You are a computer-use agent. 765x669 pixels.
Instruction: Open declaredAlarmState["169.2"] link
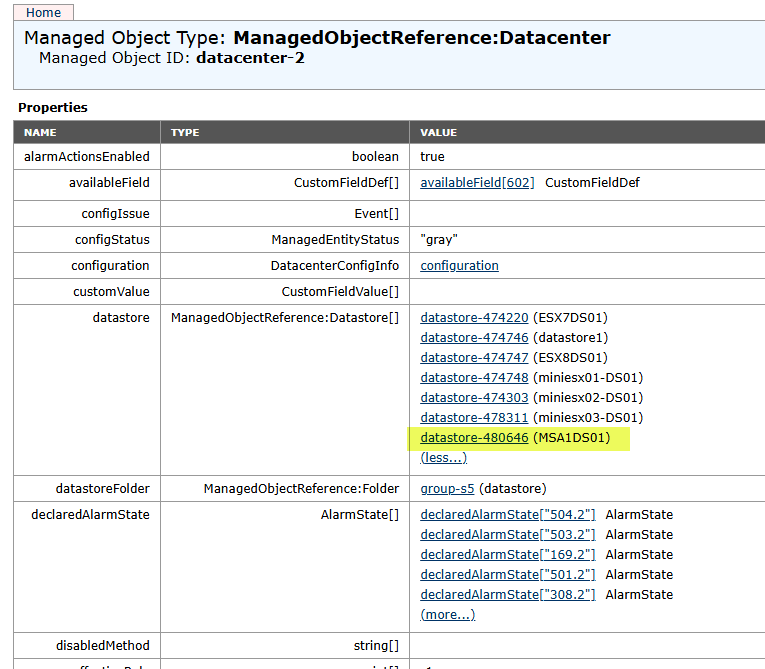(x=507, y=555)
